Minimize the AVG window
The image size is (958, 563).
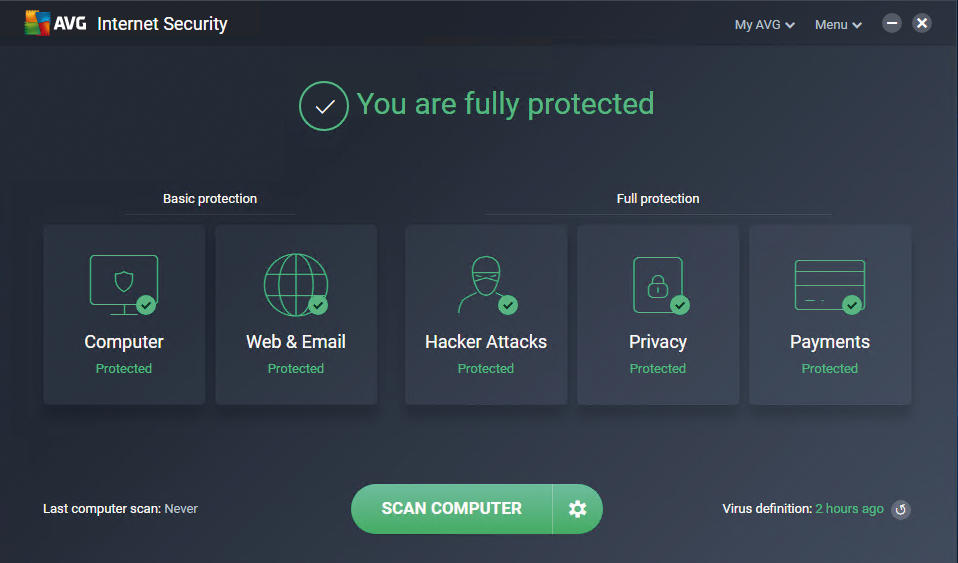[892, 23]
